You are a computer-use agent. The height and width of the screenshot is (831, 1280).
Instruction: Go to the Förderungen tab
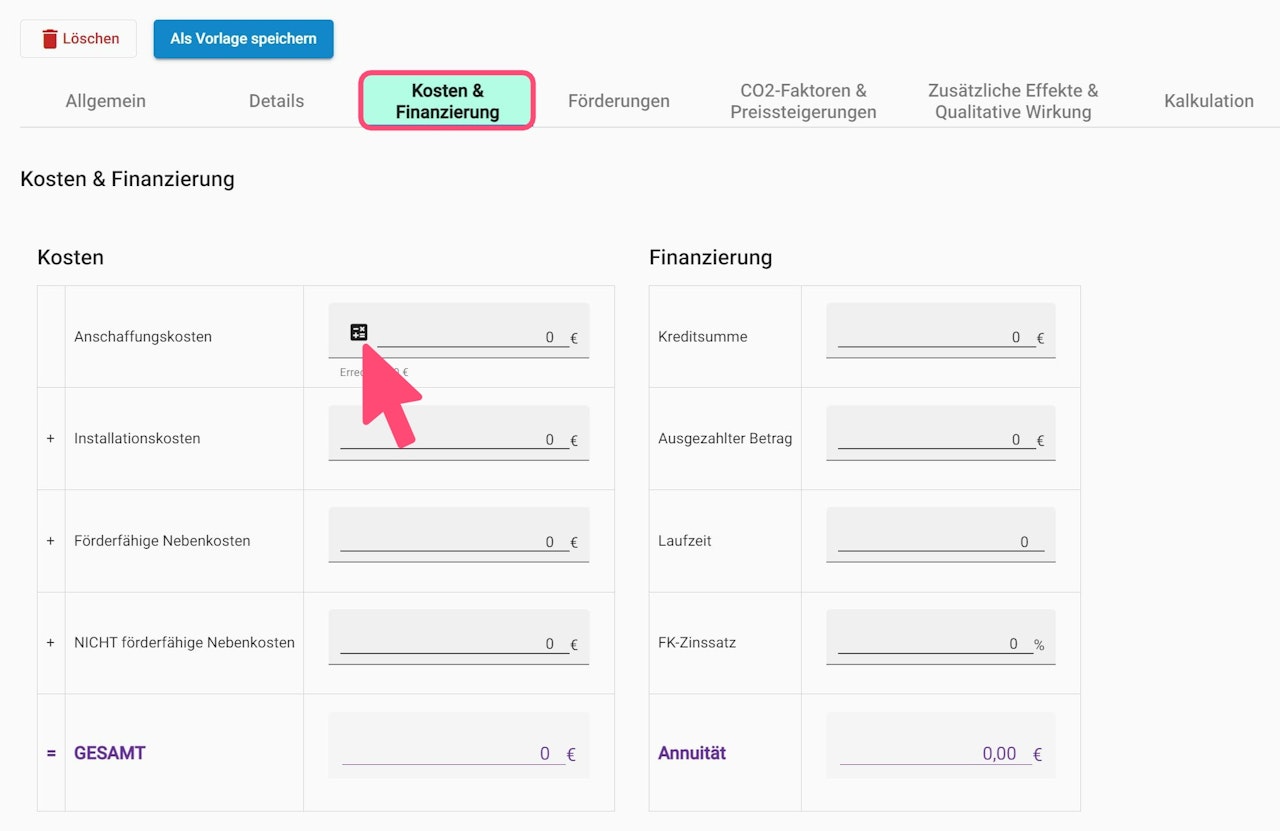618,101
